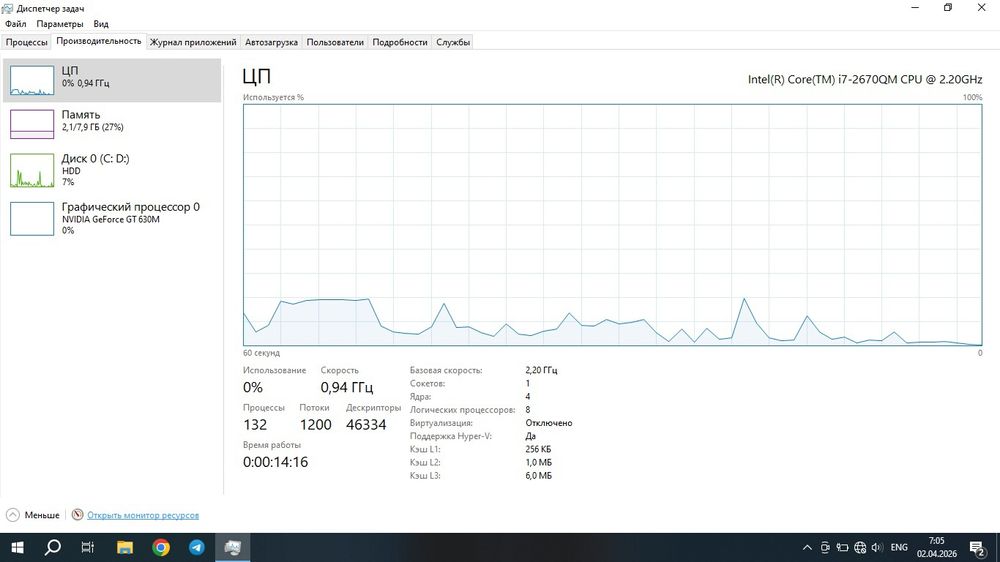Viewport: 1000px width, 562px height.
Task: Launch Google Chrome from the taskbar
Action: 161,547
